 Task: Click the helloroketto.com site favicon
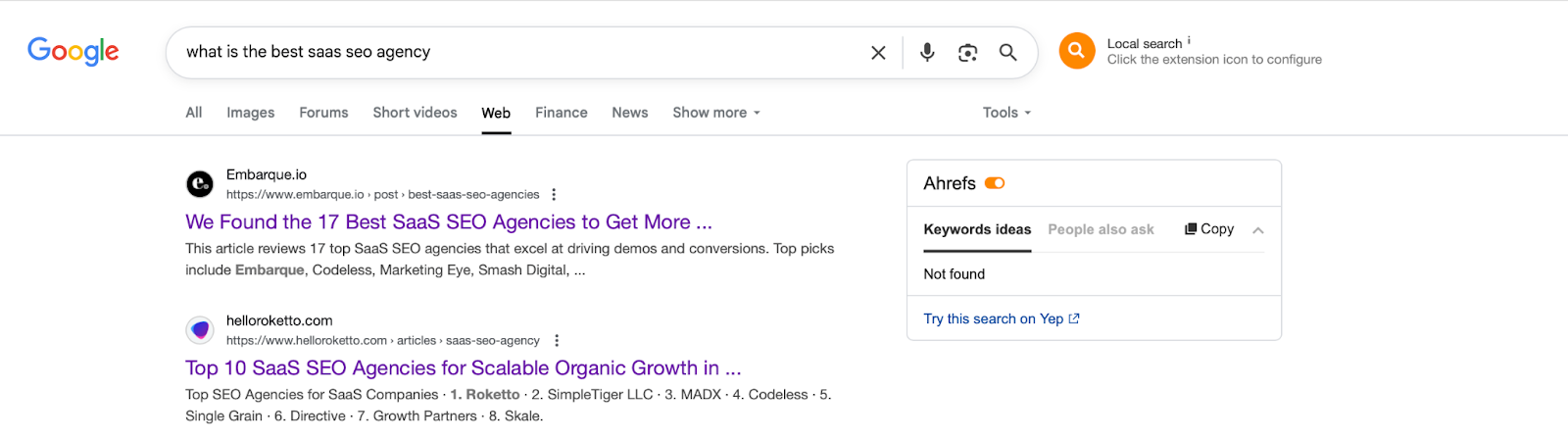point(200,329)
